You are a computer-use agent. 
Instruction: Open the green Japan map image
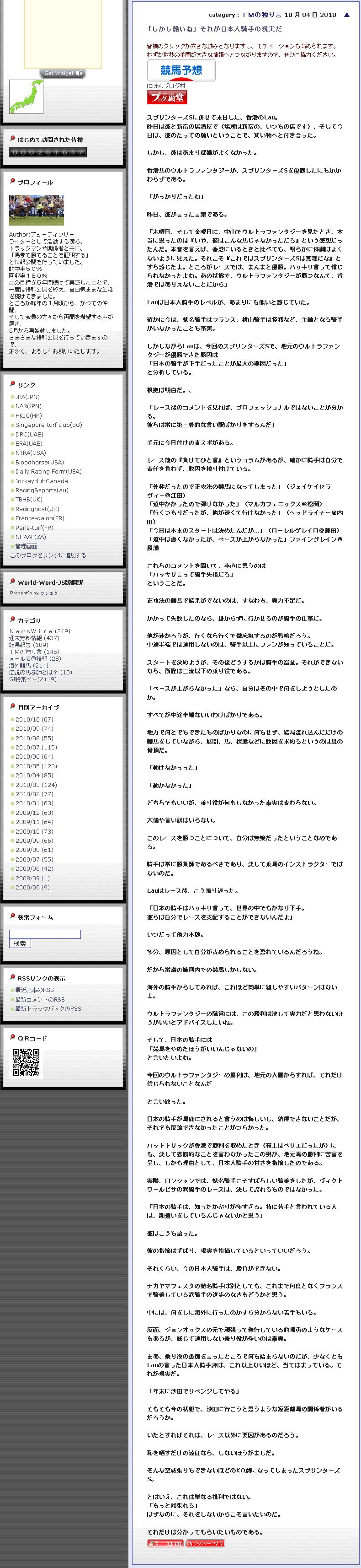26,97
